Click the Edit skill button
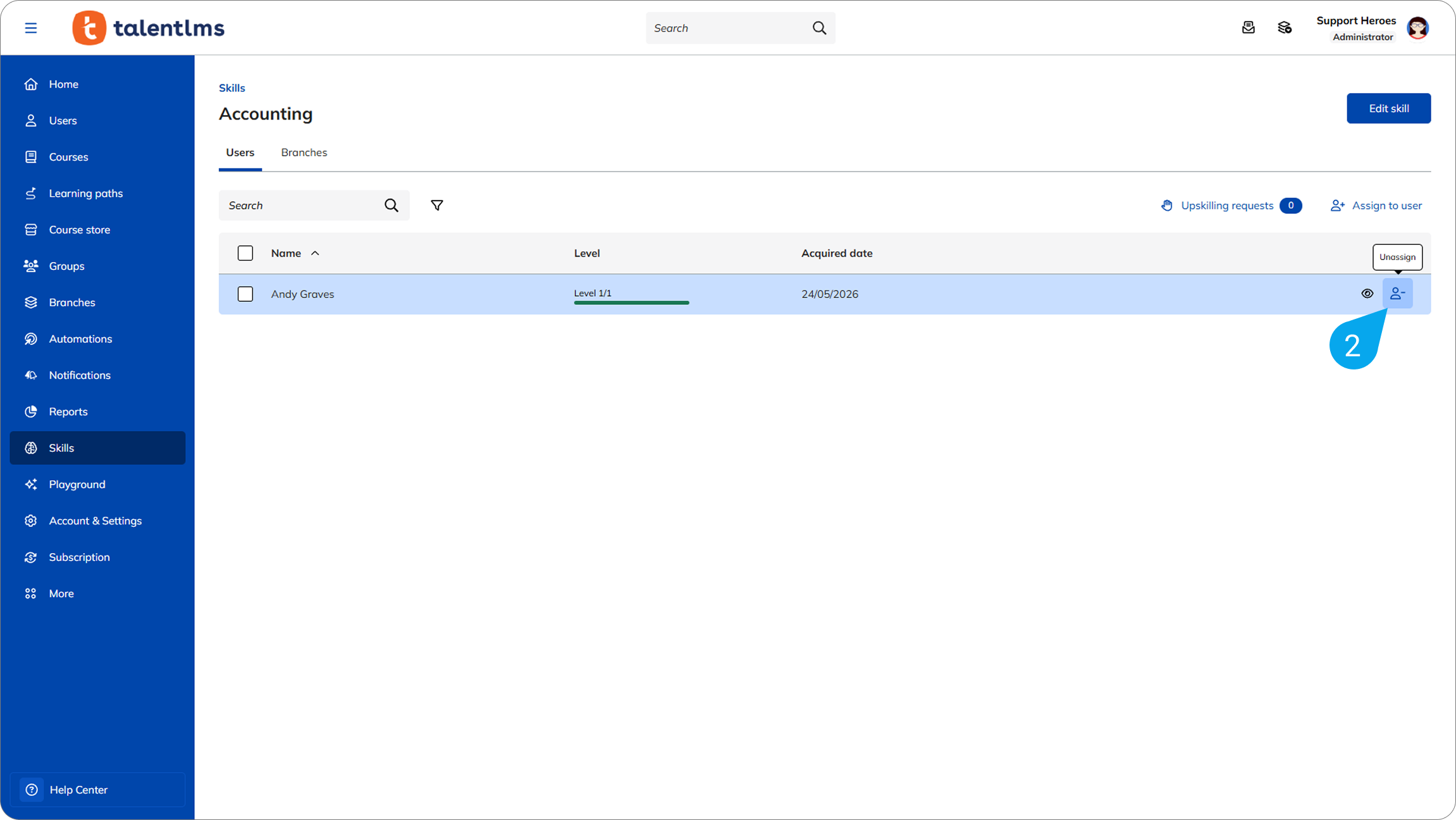The height and width of the screenshot is (820, 1456). point(1388,108)
